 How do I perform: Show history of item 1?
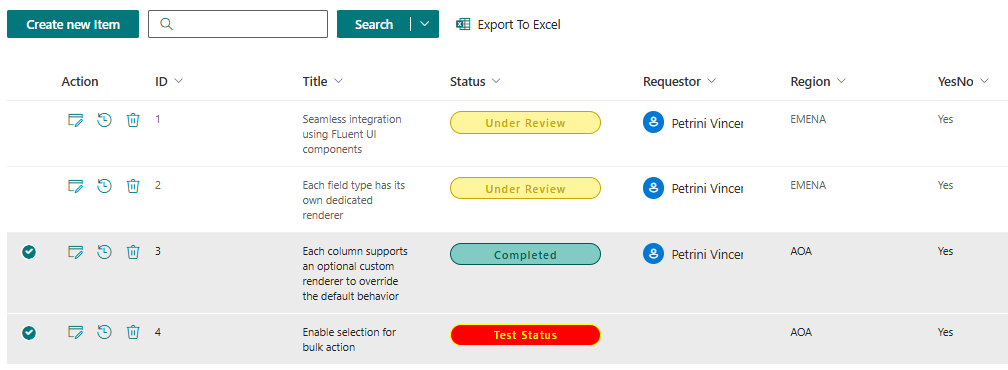[105, 120]
